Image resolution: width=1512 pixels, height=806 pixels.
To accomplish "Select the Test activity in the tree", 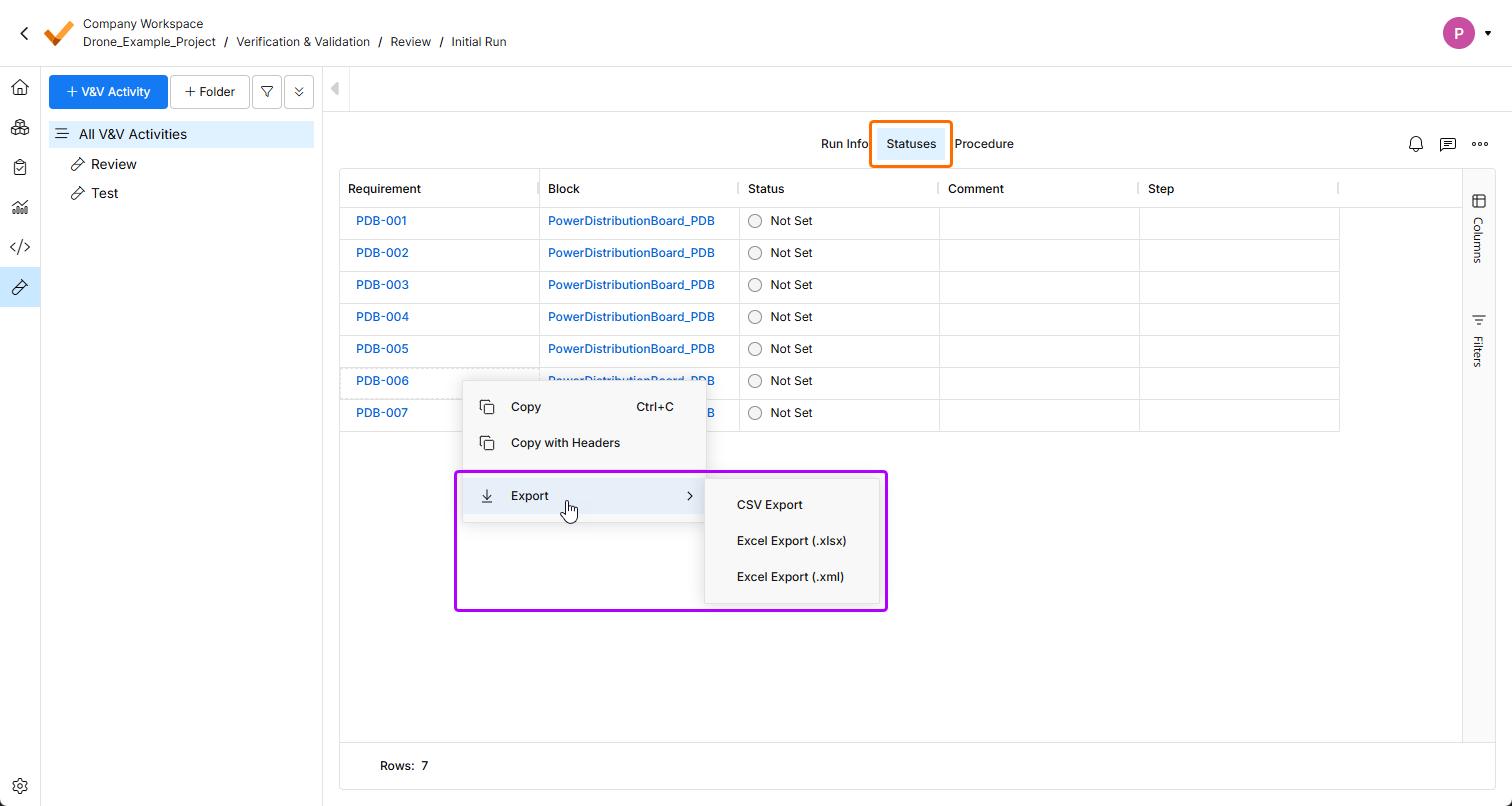I will point(105,193).
